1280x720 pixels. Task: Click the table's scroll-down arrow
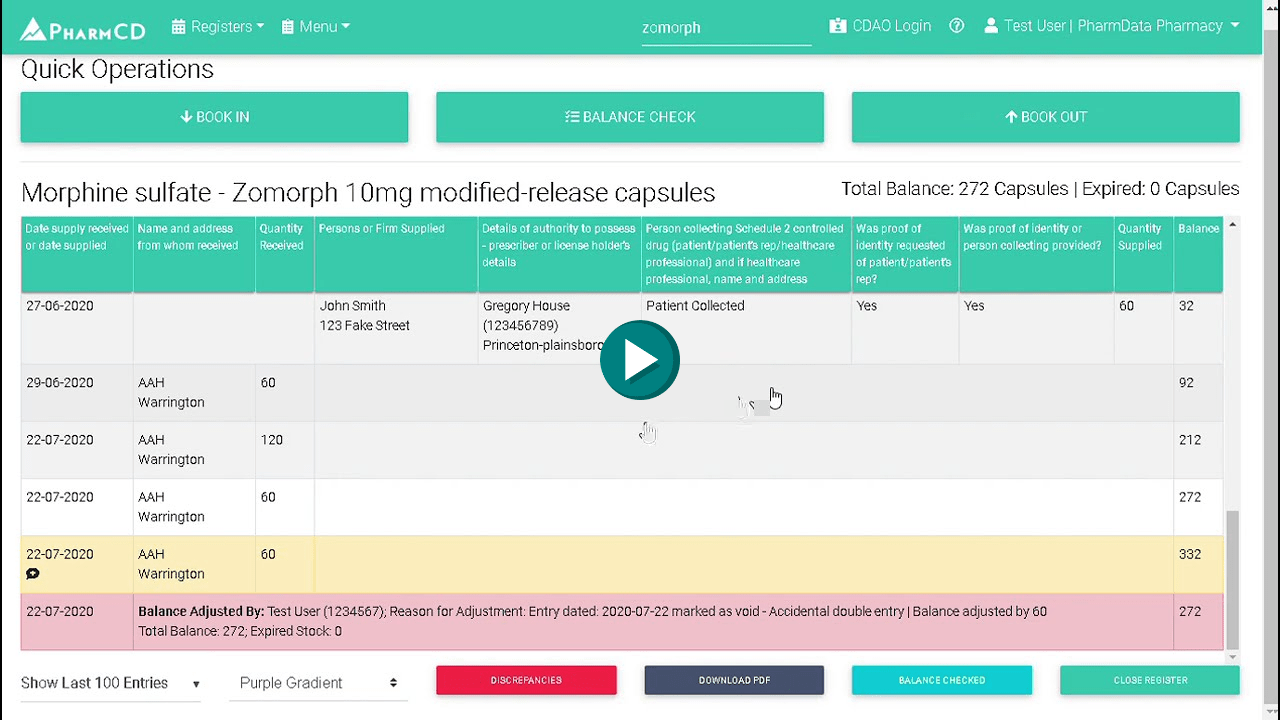click(1232, 656)
